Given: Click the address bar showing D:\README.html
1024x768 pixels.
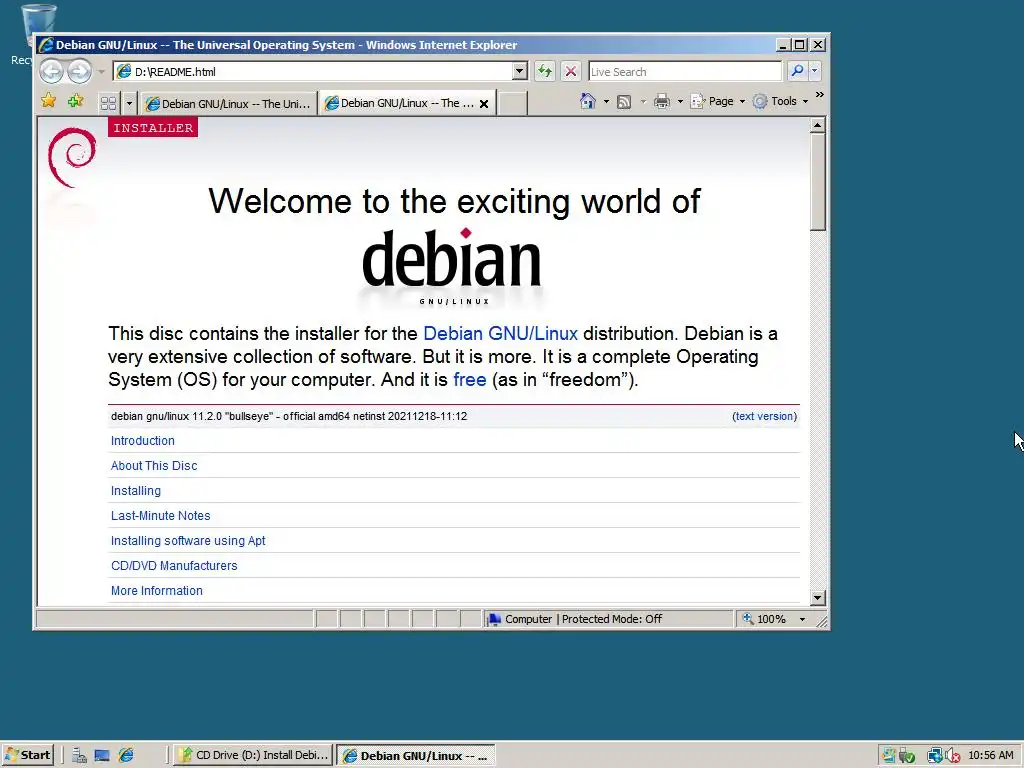Looking at the screenshot, I should (313, 71).
